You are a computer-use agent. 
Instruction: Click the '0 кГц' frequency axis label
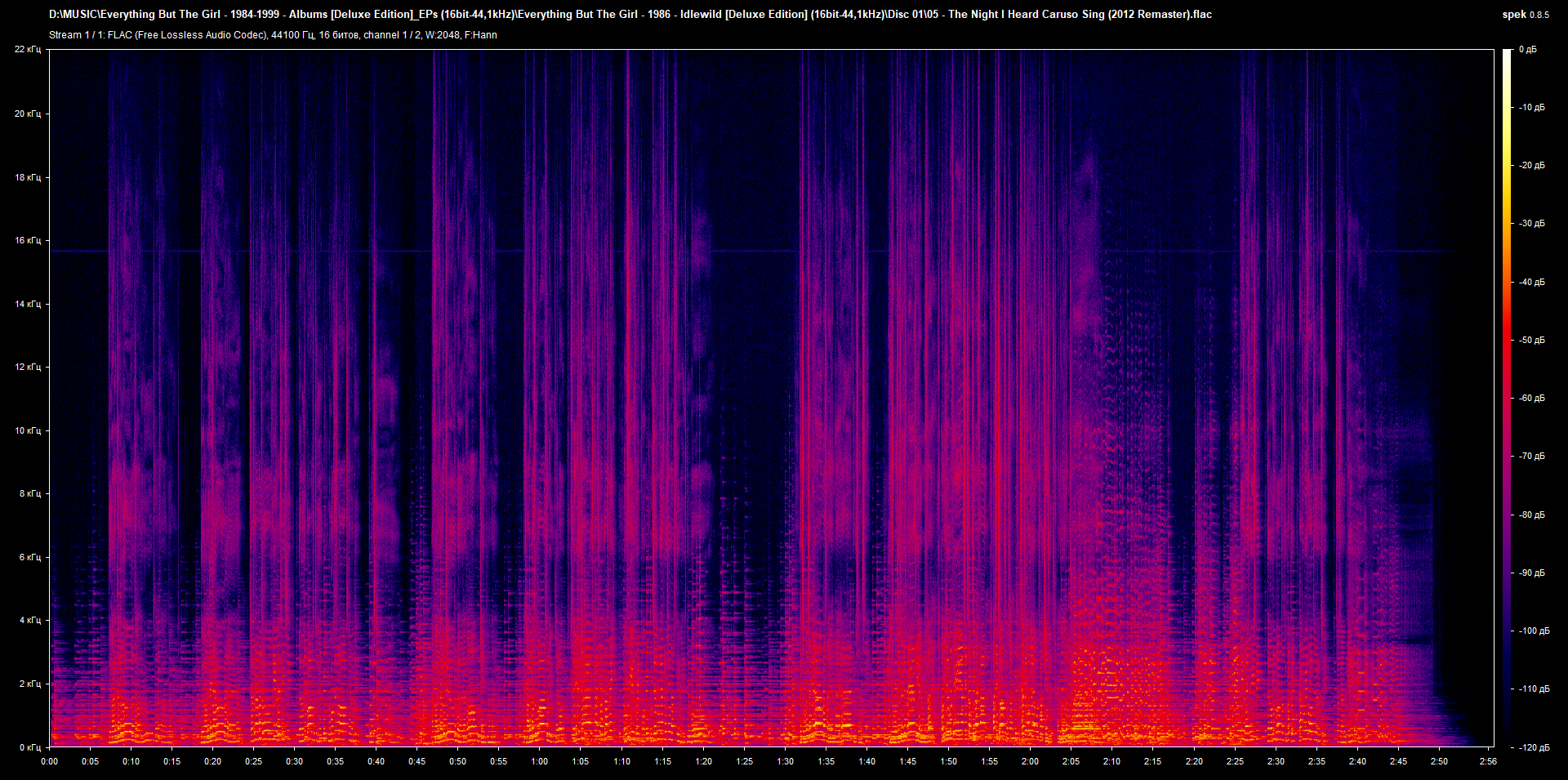tap(30, 747)
